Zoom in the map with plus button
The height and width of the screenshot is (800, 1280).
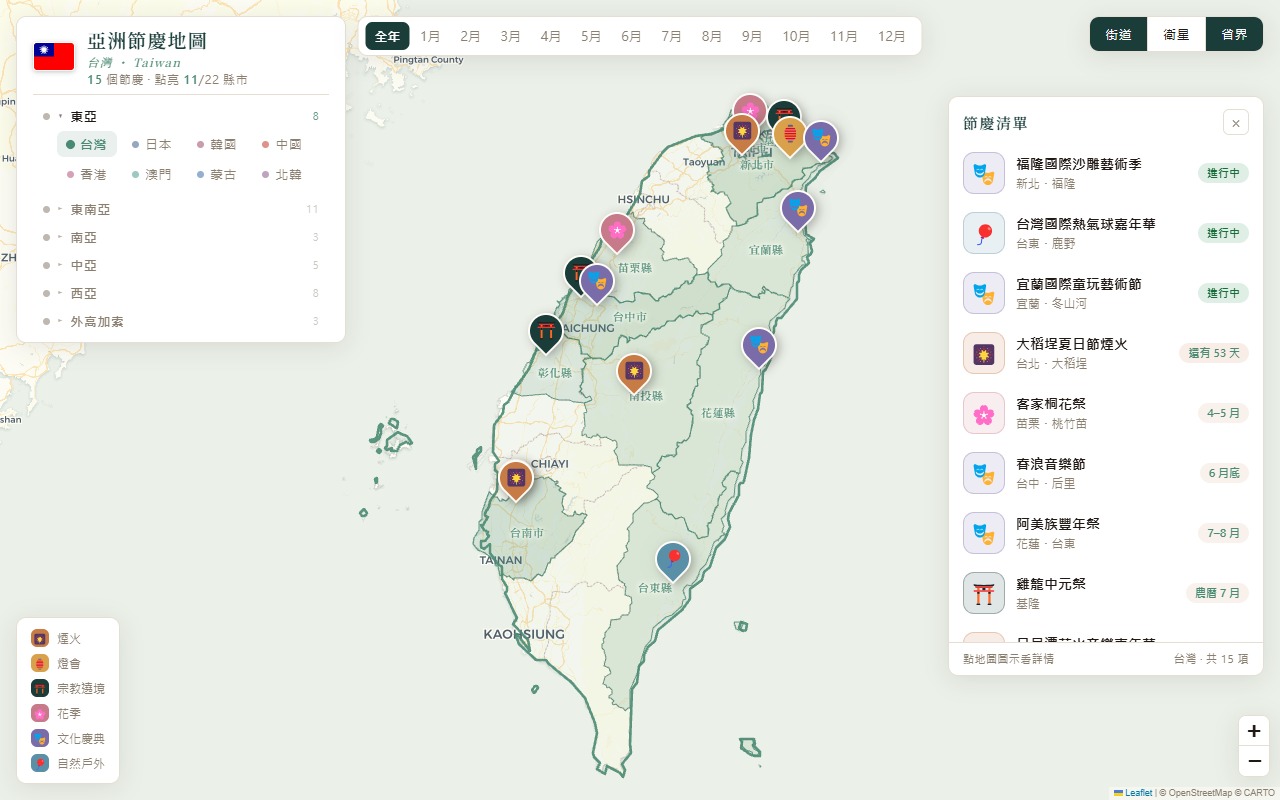coord(1254,731)
